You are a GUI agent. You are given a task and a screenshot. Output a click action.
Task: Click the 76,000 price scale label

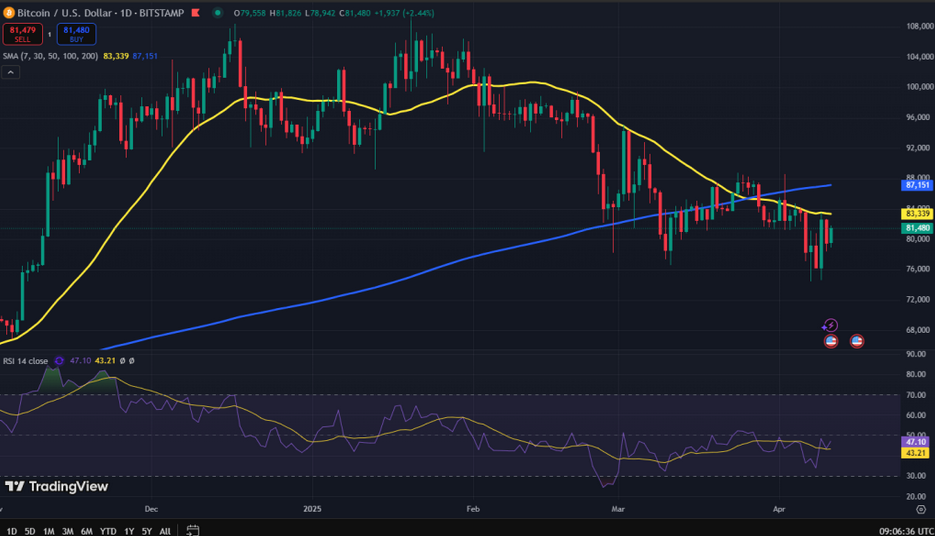(919, 269)
